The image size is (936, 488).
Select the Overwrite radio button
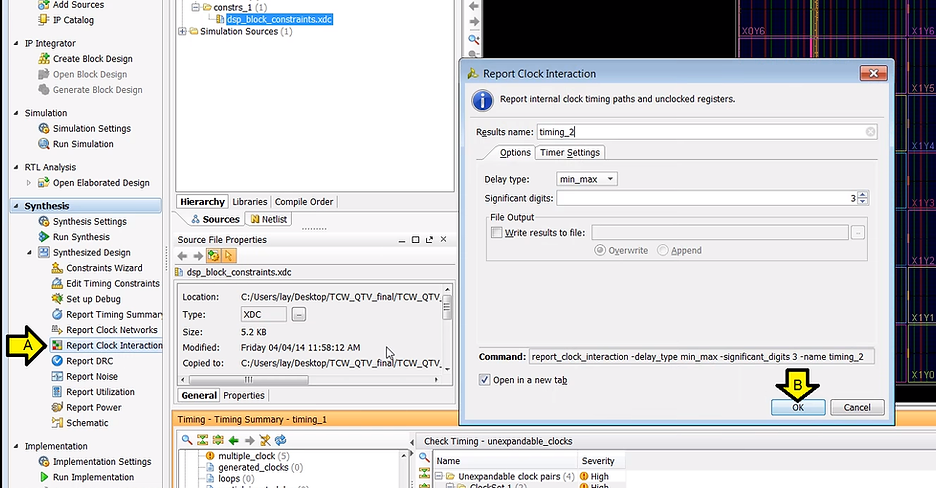[600, 251]
